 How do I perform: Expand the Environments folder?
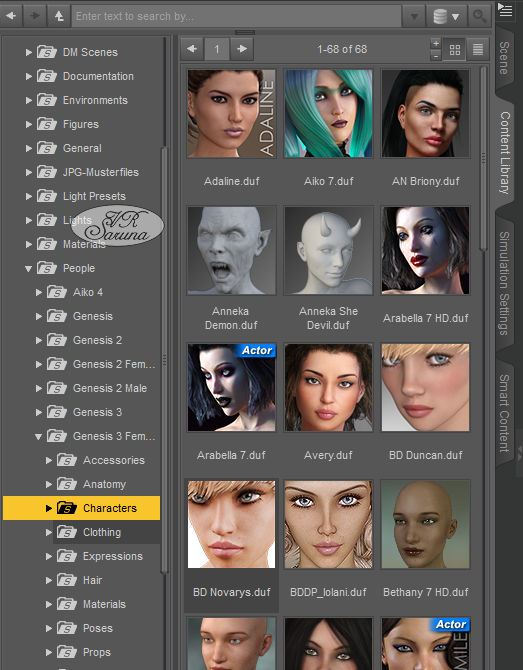click(x=29, y=100)
